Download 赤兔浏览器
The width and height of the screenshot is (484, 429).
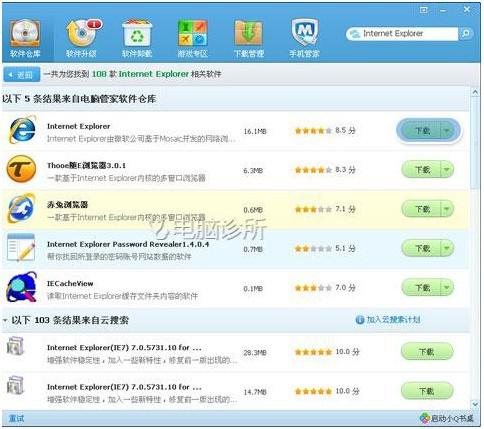click(x=421, y=209)
